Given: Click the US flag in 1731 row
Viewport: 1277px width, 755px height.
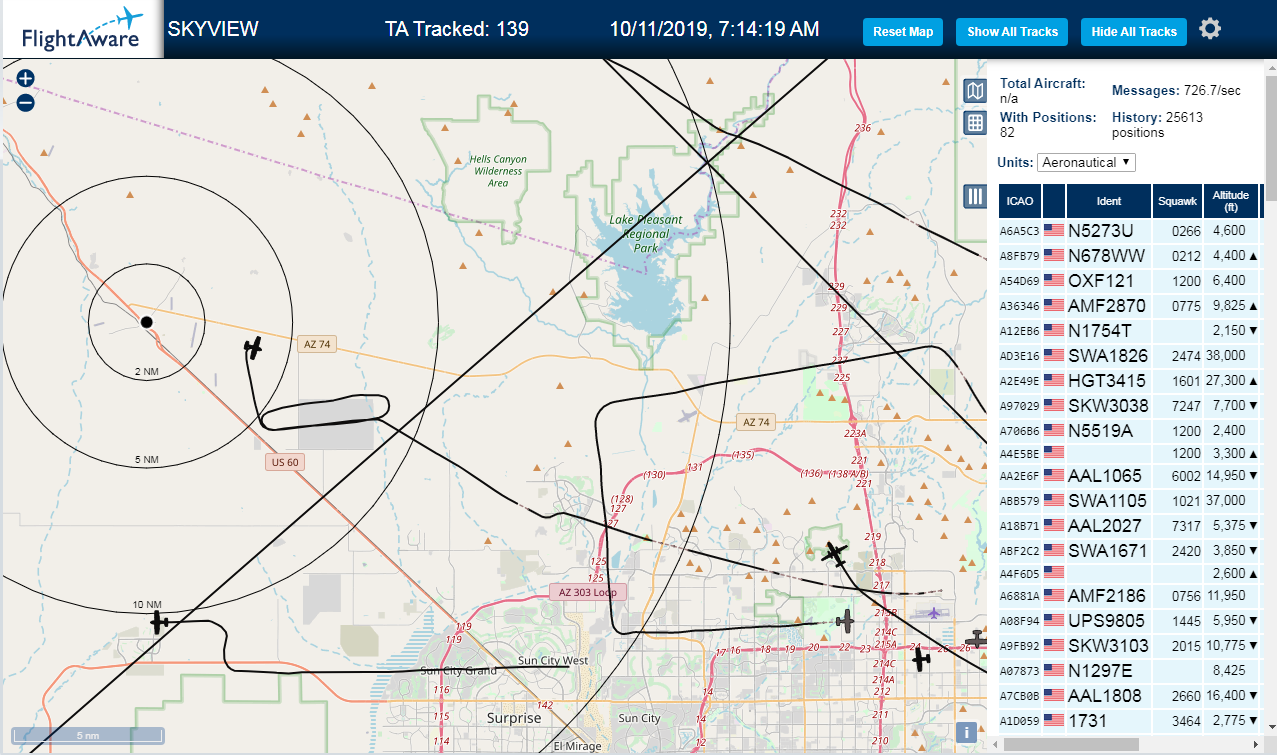Looking at the screenshot, I should (x=1054, y=720).
